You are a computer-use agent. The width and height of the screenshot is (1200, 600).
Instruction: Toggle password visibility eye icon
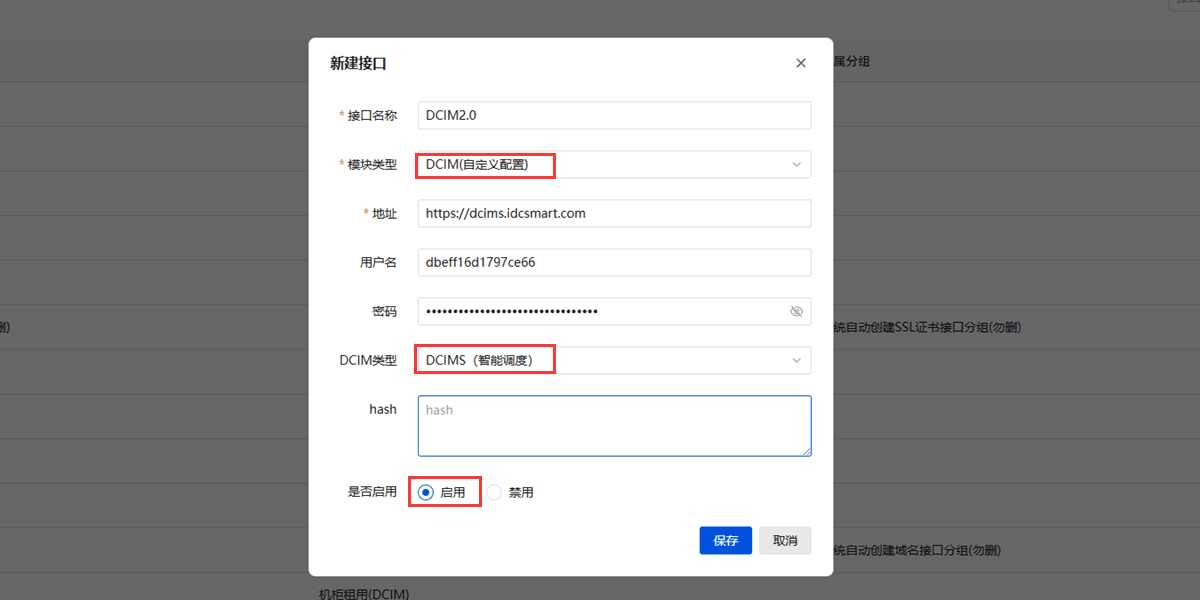(797, 311)
